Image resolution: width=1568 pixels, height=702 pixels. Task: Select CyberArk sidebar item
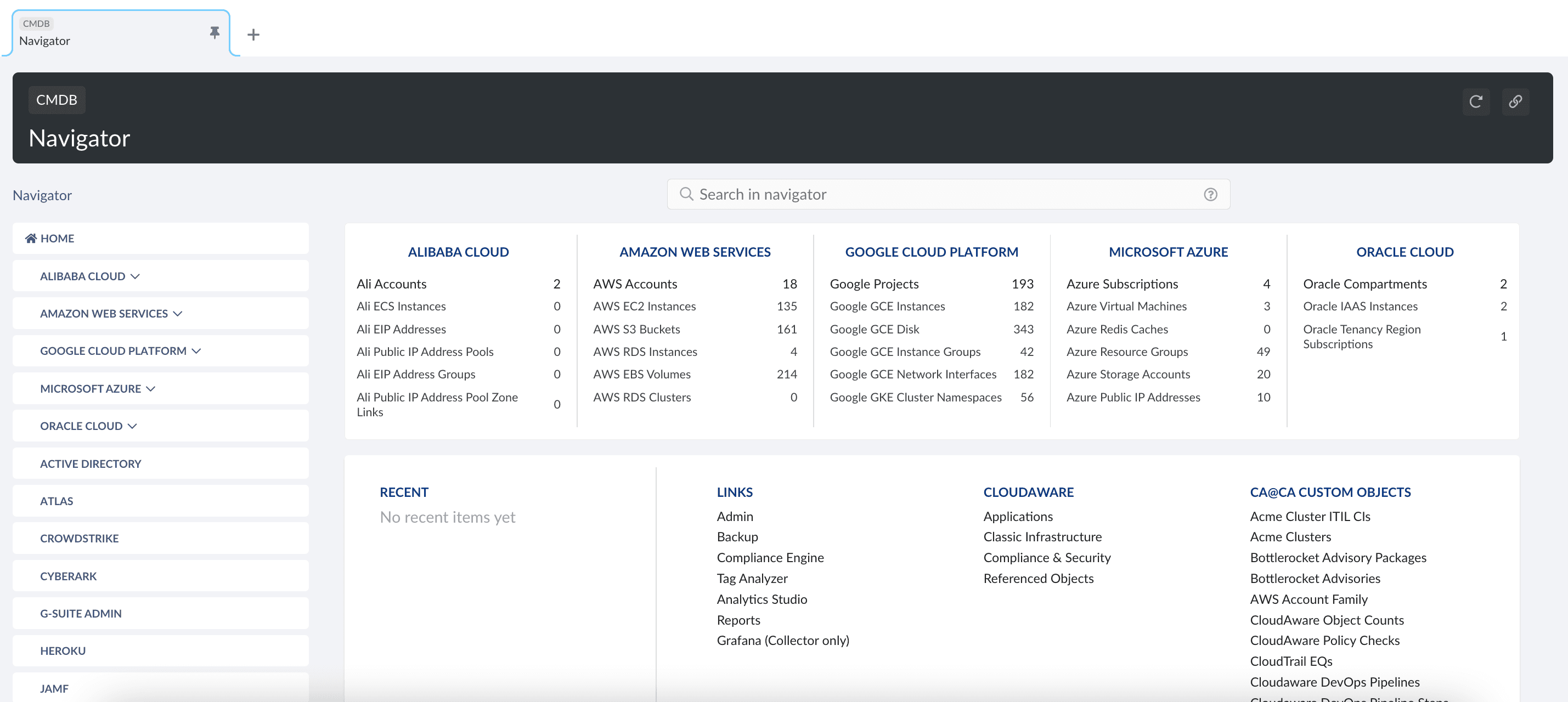click(x=161, y=576)
